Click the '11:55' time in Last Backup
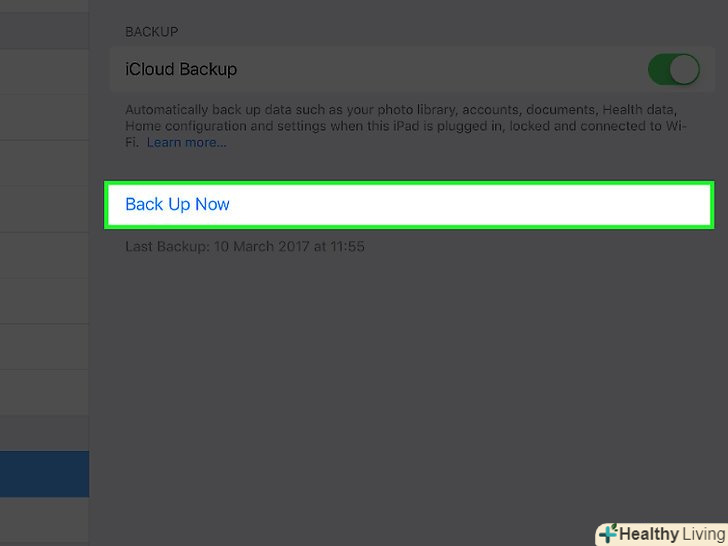This screenshot has height=546, width=728. (346, 245)
